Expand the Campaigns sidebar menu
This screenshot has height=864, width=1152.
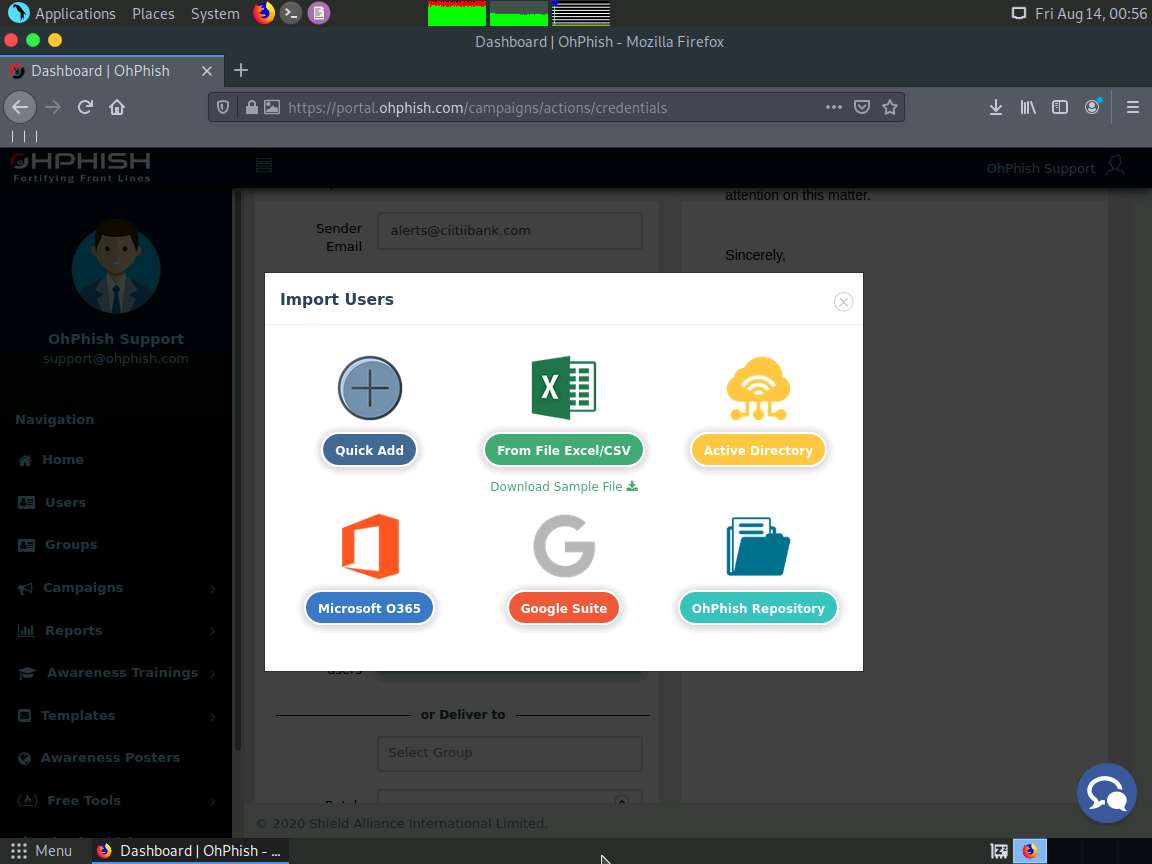click(116, 588)
